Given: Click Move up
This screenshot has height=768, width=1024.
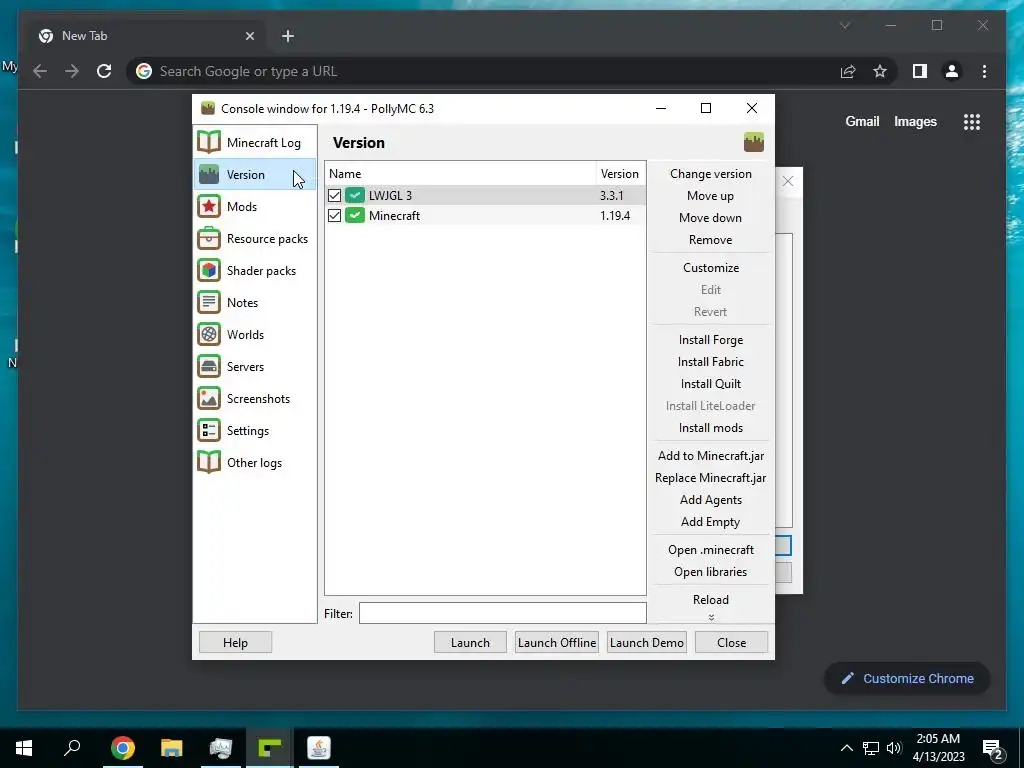Looking at the screenshot, I should (711, 196).
